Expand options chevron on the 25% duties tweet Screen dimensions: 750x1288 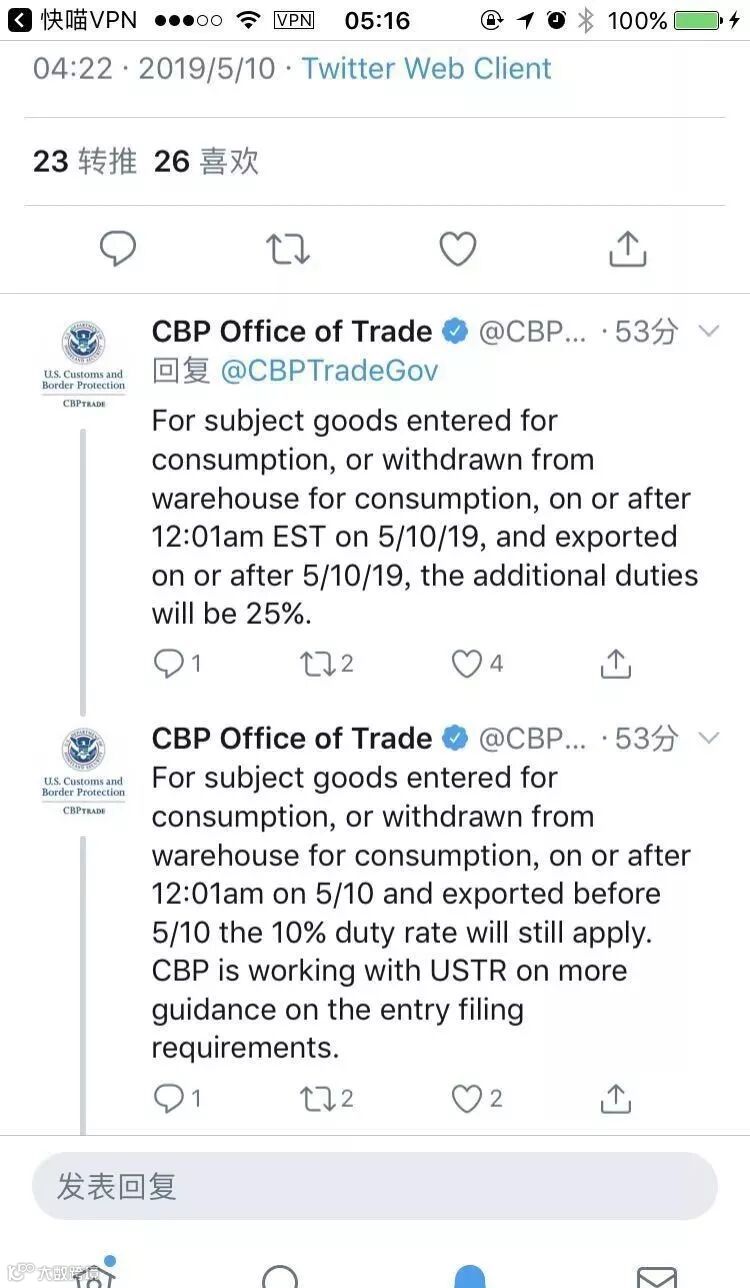click(x=708, y=331)
